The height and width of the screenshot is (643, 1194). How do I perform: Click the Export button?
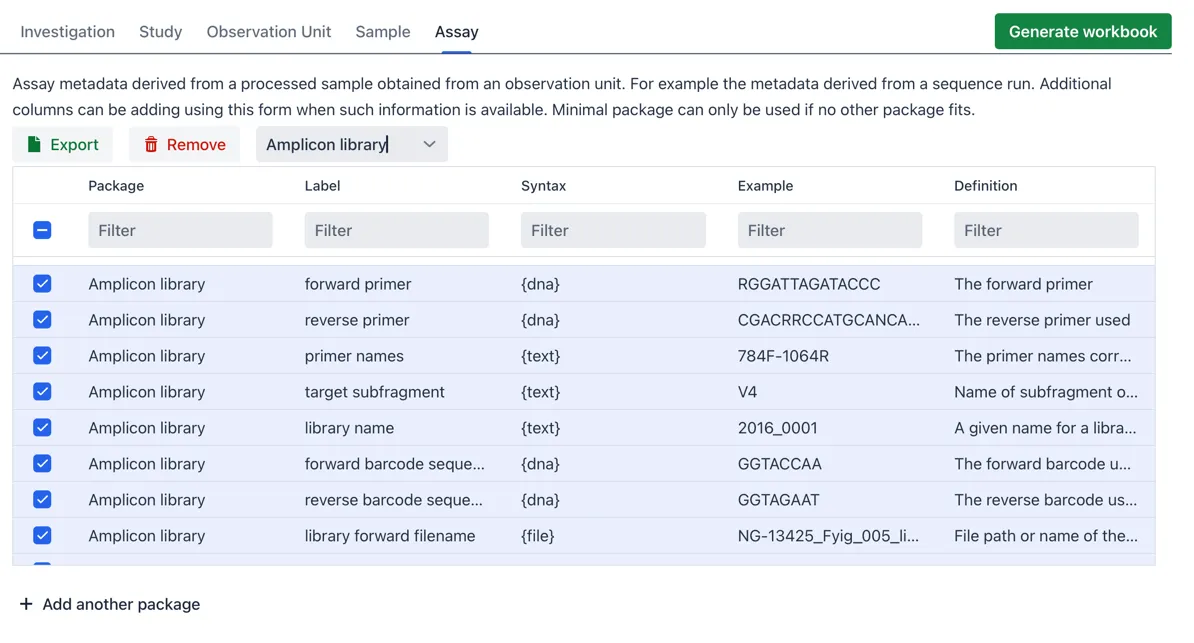pyautogui.click(x=62, y=144)
